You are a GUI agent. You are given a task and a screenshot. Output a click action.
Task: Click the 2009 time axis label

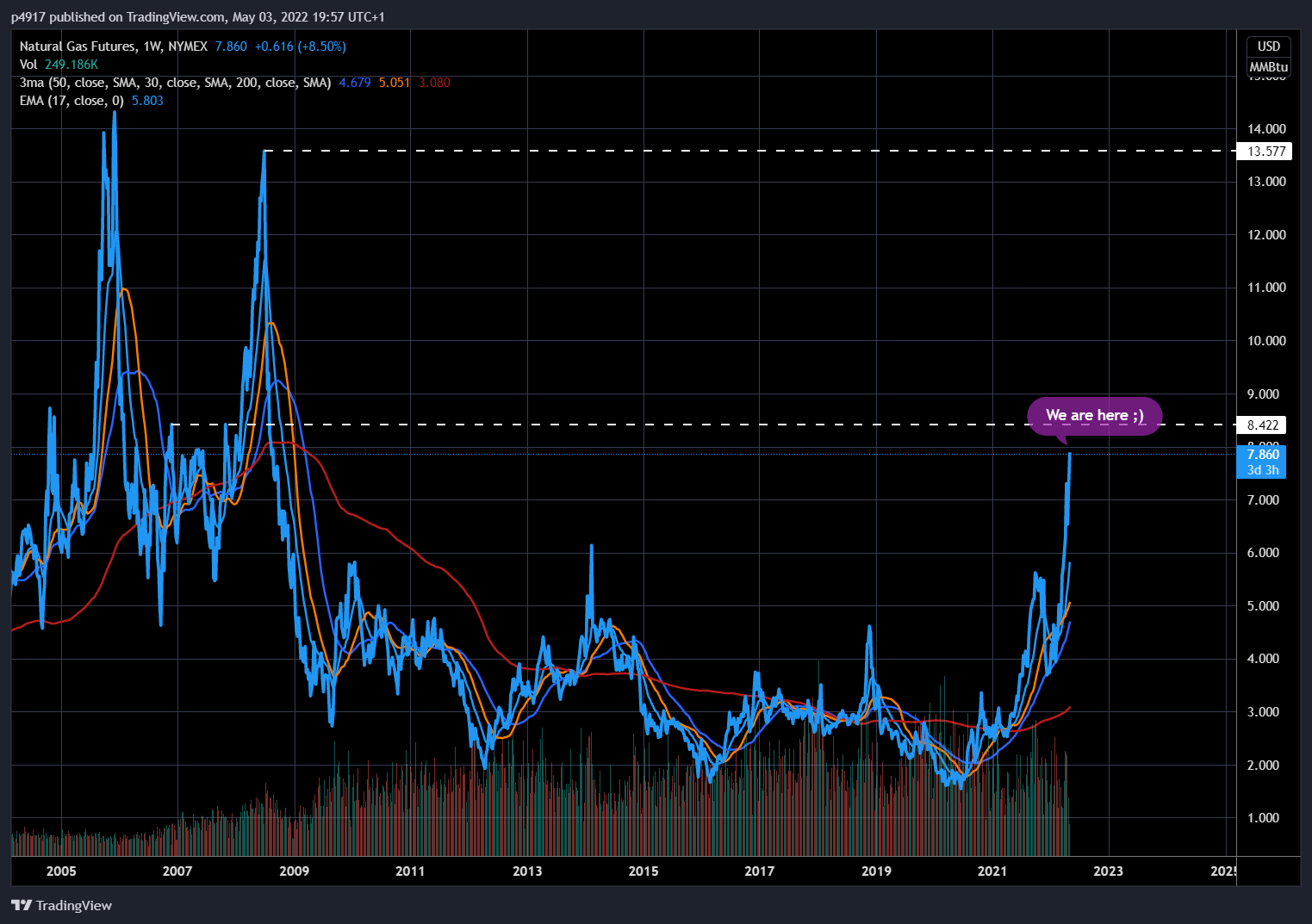tap(294, 871)
